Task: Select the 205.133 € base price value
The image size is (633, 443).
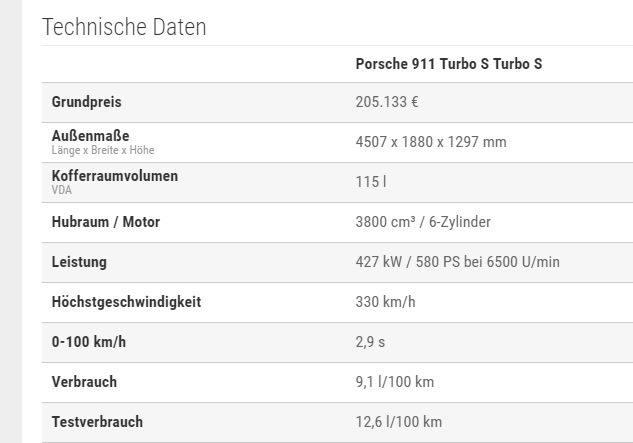Action: tap(387, 102)
